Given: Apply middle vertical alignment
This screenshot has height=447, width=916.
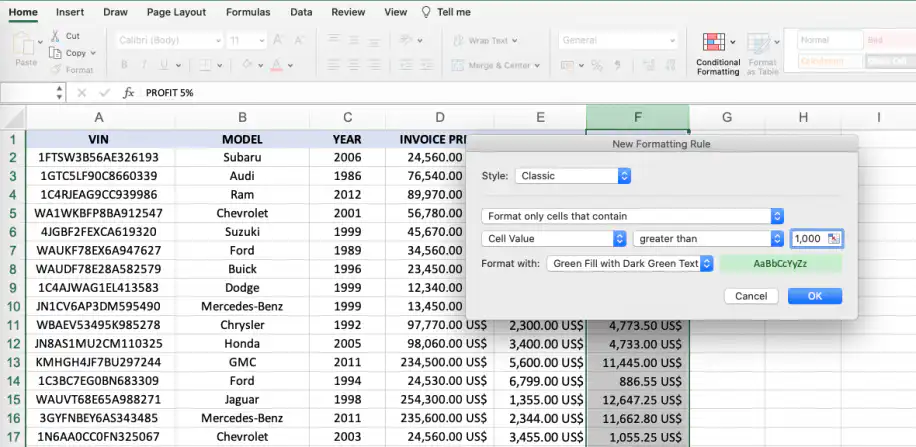Looking at the screenshot, I should (x=353, y=40).
